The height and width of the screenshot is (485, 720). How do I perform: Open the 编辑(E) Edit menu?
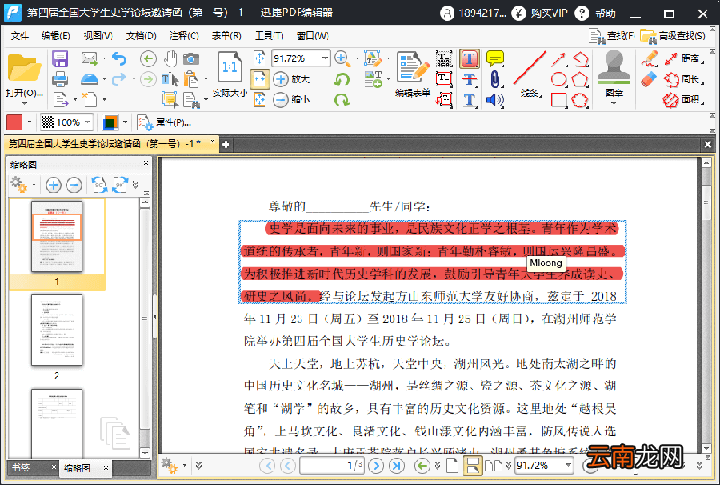click(x=56, y=35)
